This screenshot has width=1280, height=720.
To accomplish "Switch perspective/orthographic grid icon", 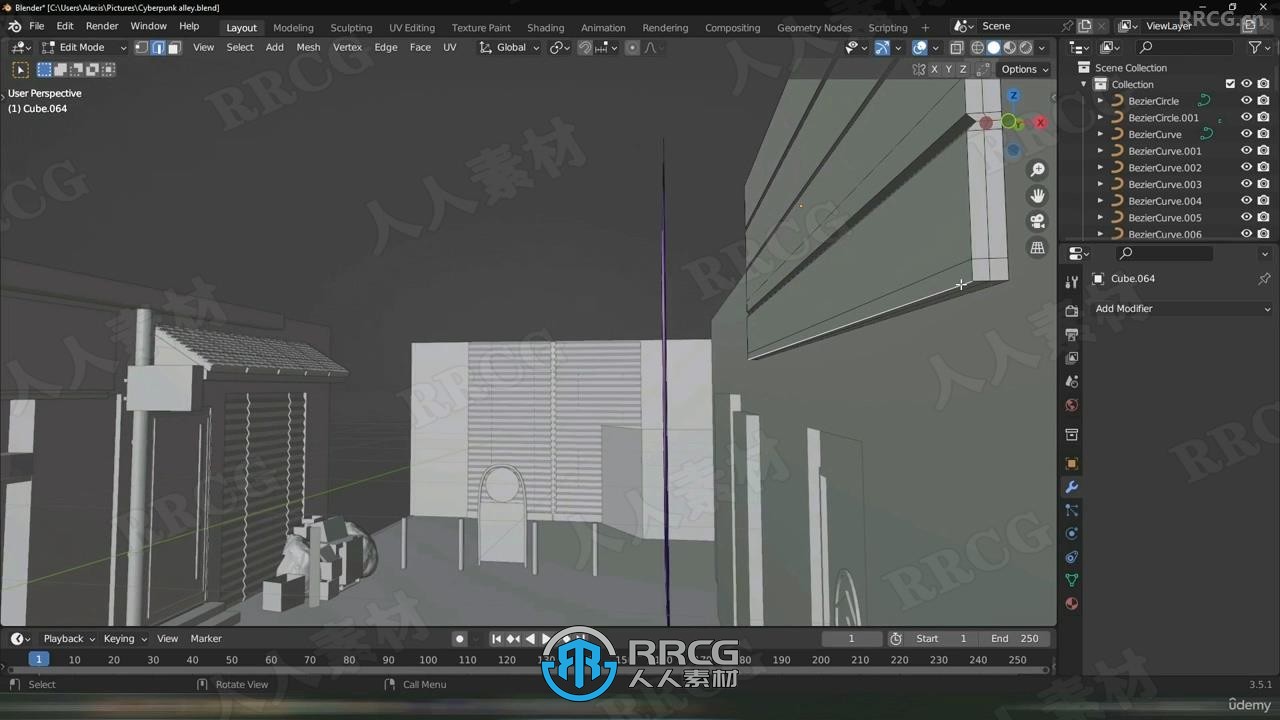I will [1038, 248].
